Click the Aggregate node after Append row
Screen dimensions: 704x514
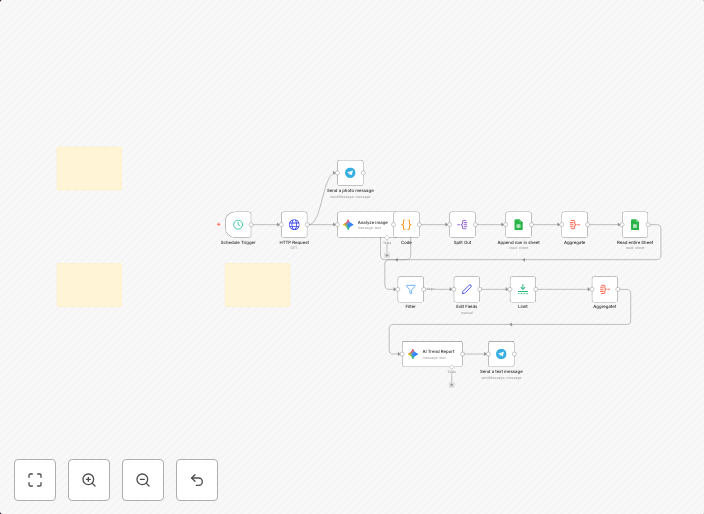574,225
